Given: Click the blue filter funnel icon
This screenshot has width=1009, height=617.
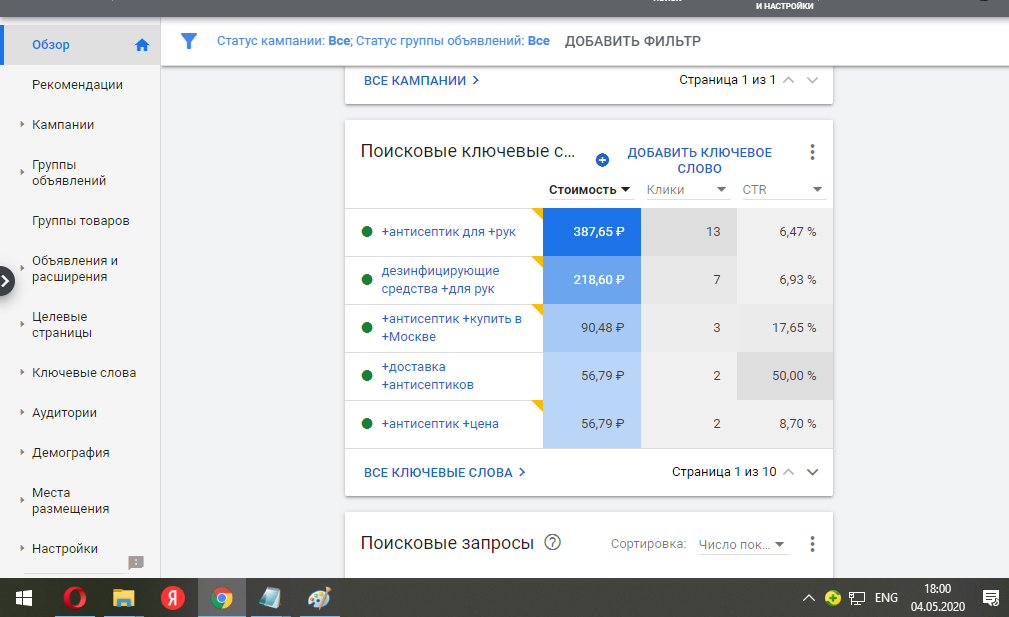Looking at the screenshot, I should pos(188,41).
